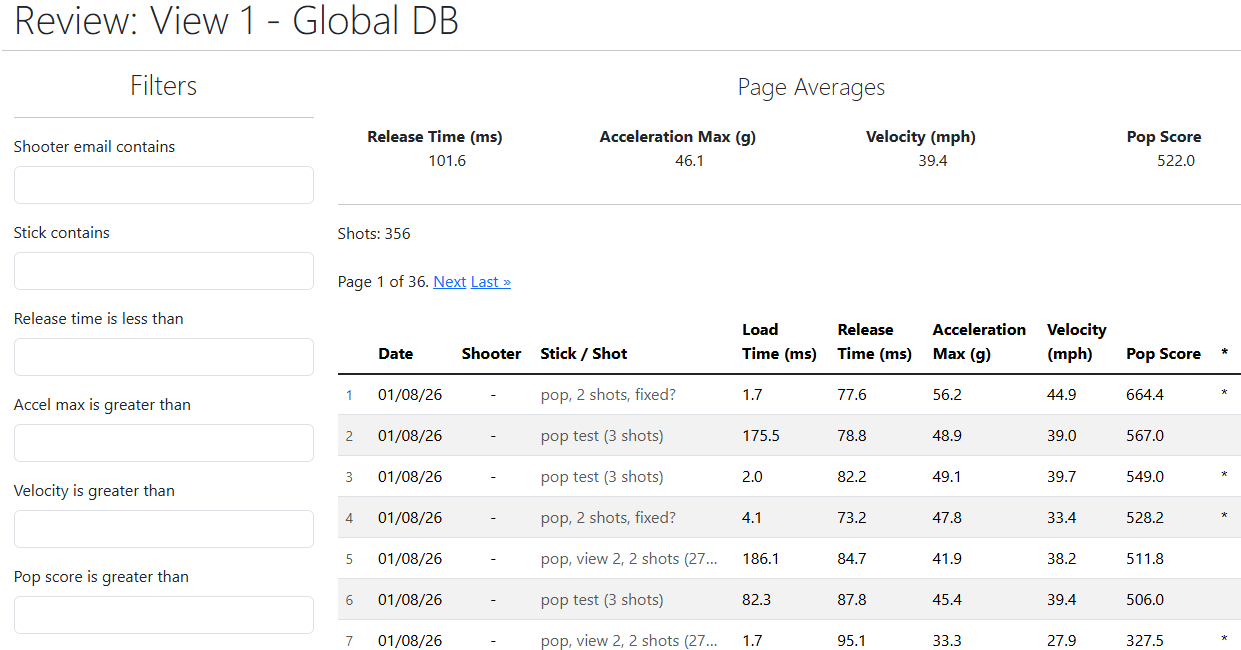
Task: Go to the Last page link
Action: 490,282
